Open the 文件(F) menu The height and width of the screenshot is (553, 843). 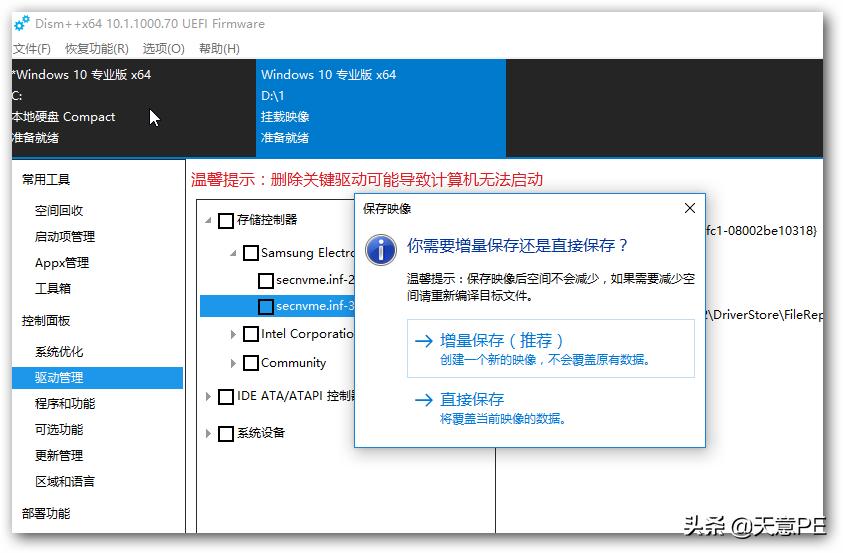tap(32, 49)
